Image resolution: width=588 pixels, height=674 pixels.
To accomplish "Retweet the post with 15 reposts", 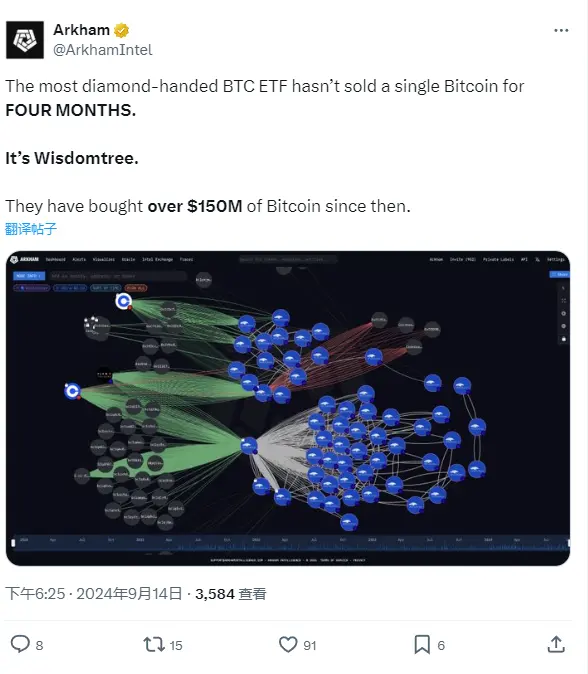I will (153, 644).
